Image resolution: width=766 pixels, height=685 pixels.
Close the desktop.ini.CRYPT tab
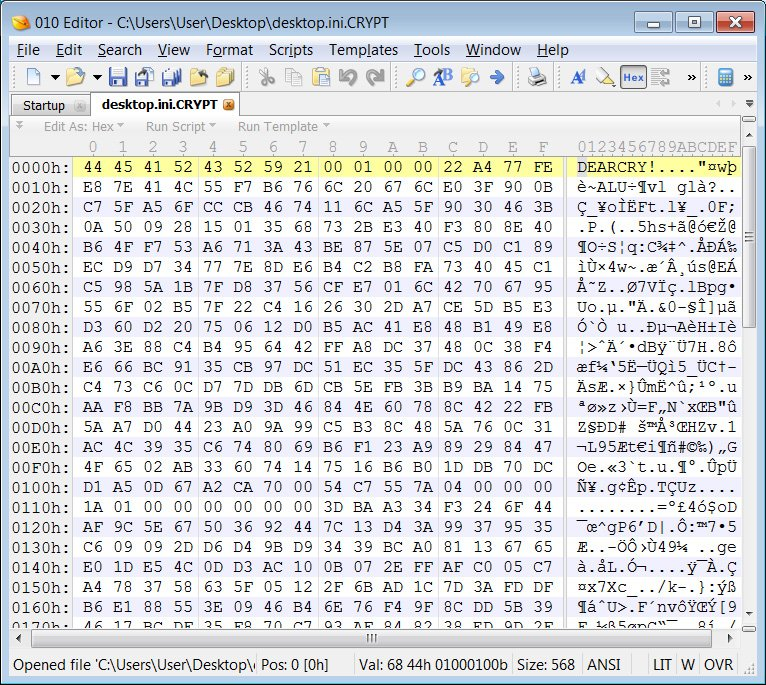(x=228, y=105)
